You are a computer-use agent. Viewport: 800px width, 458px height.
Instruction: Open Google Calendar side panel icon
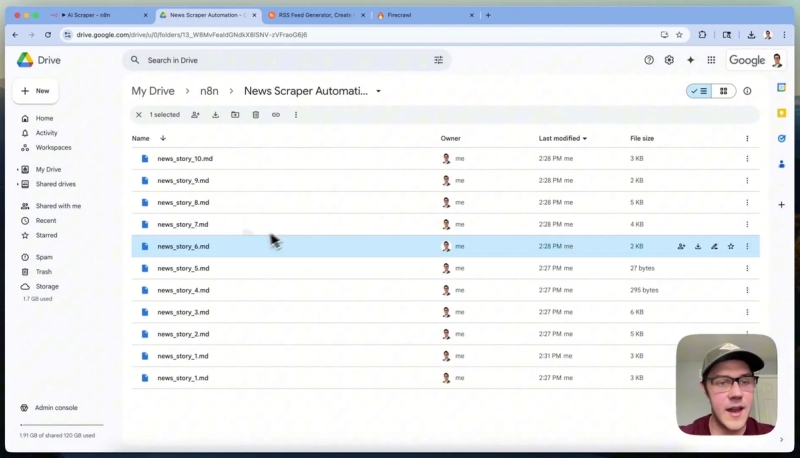tap(781, 88)
